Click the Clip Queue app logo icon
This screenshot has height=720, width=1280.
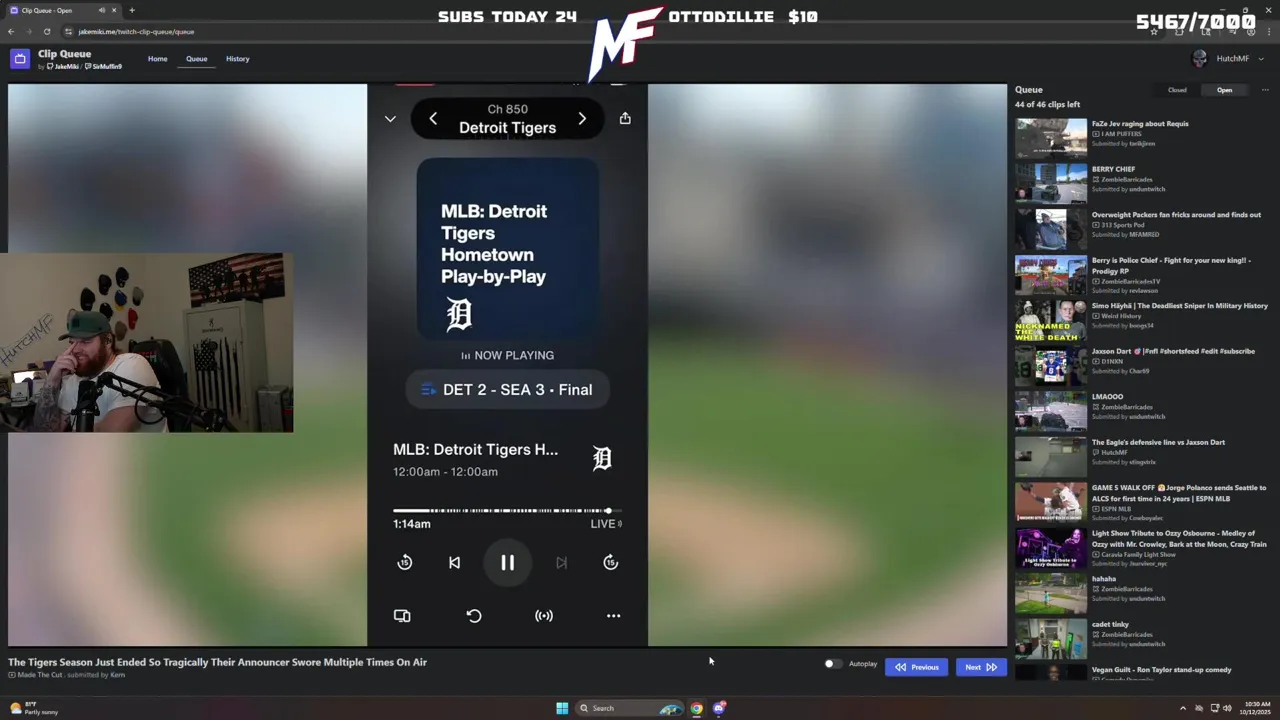tap(19, 59)
